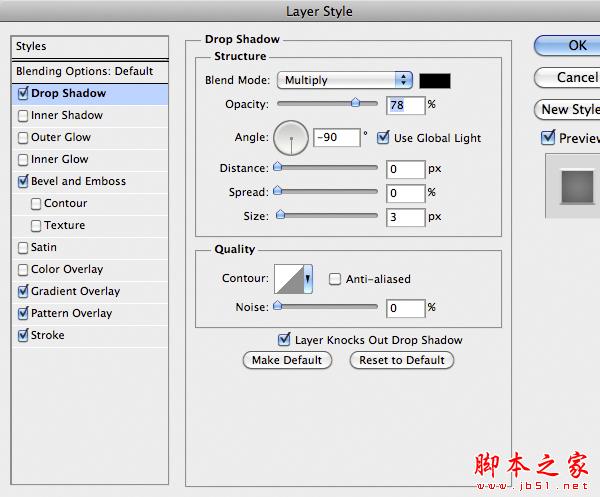Open the Gradient Overlay settings row
600x497 pixels.
coord(90,292)
